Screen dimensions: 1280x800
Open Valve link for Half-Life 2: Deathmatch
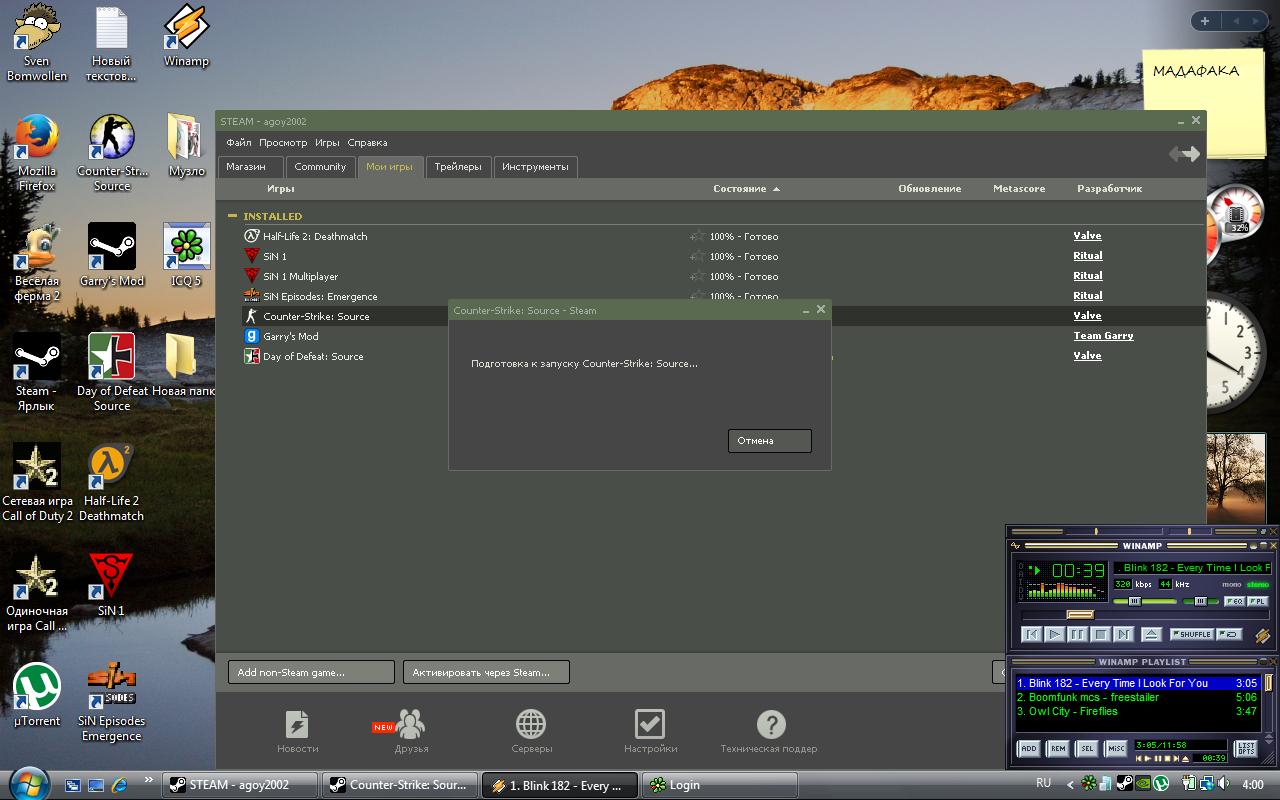(1087, 236)
